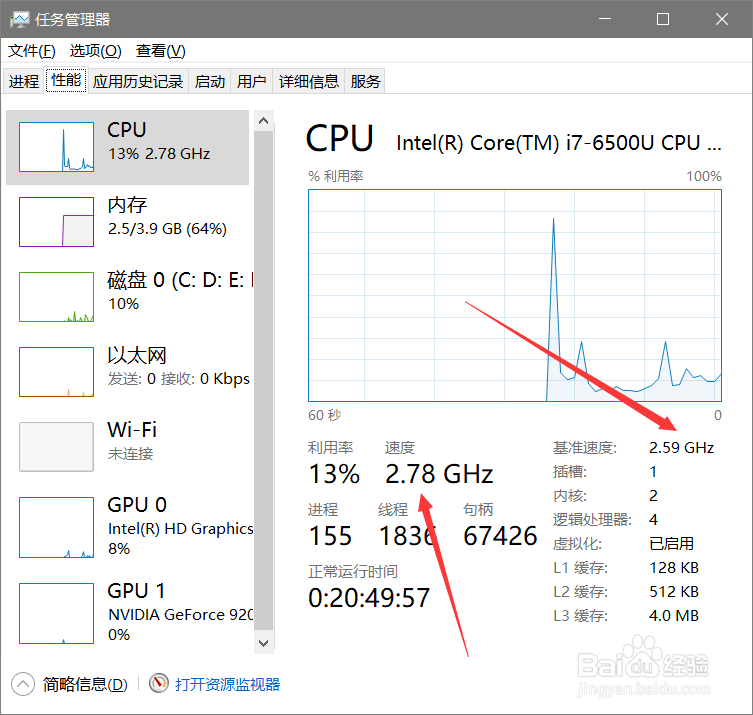The height and width of the screenshot is (715, 753).
Task: Open the 文件(F) menu
Action: coord(32,51)
